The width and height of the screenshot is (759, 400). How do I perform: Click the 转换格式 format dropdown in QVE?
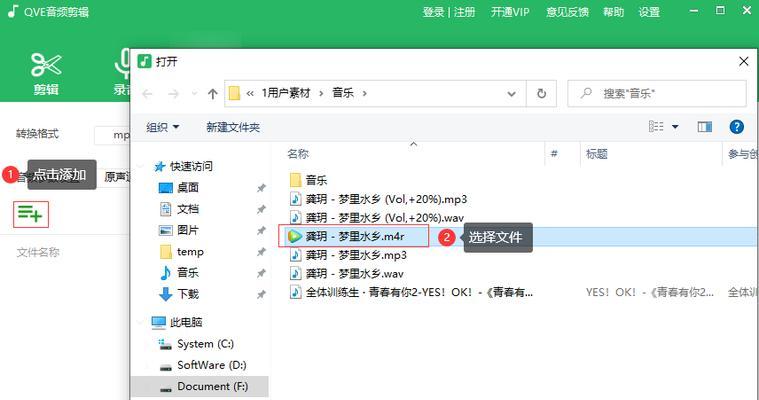point(112,135)
